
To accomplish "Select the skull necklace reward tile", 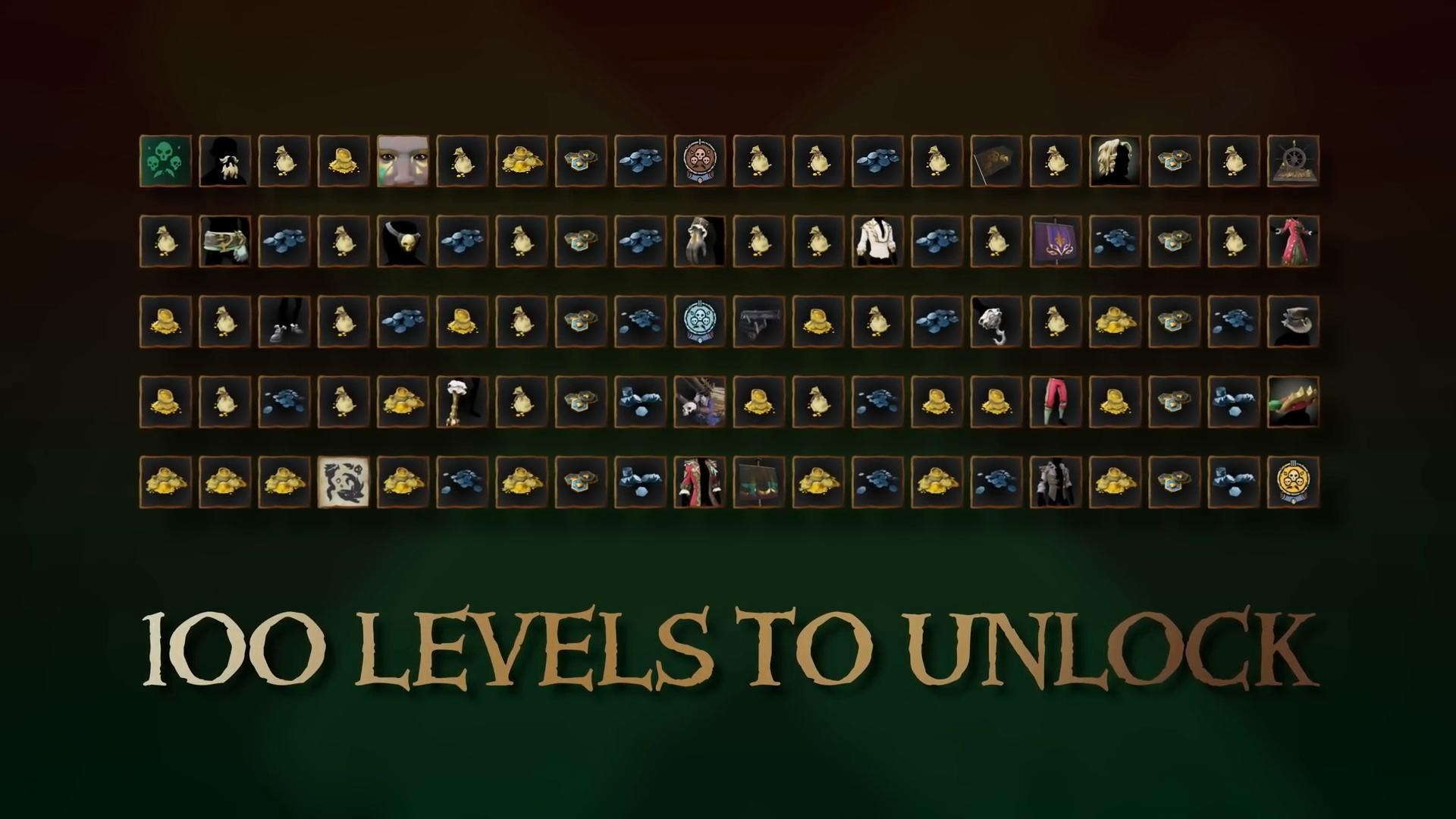I will click(x=403, y=241).
